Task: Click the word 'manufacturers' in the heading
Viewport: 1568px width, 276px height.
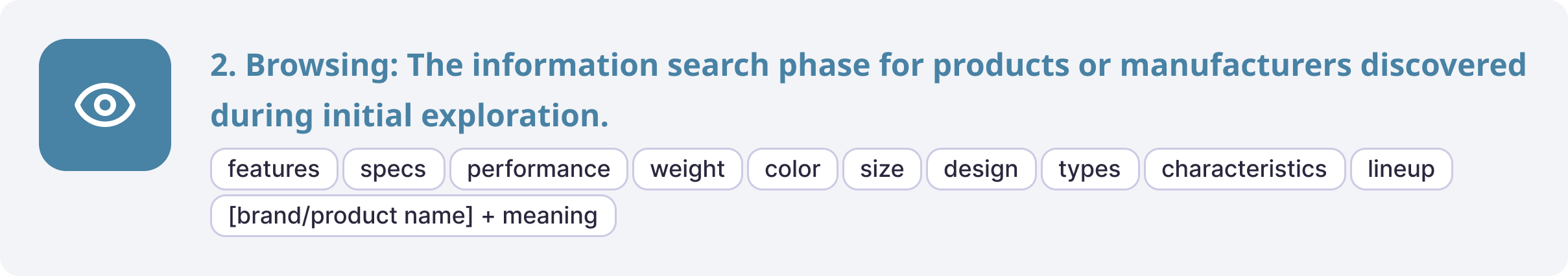Action: pyautogui.click(x=1235, y=65)
